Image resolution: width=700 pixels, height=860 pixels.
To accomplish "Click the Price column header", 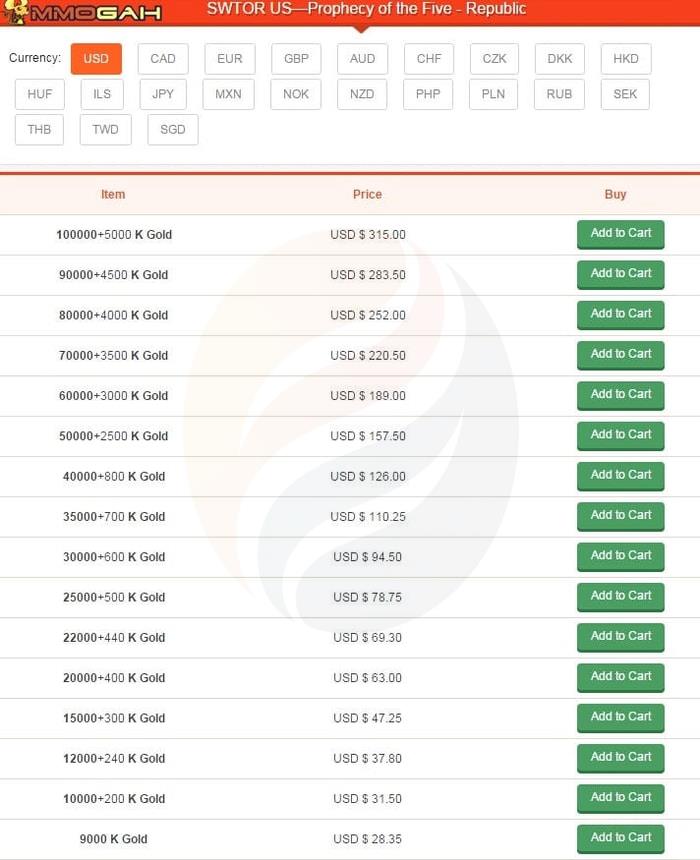I will (x=367, y=195).
